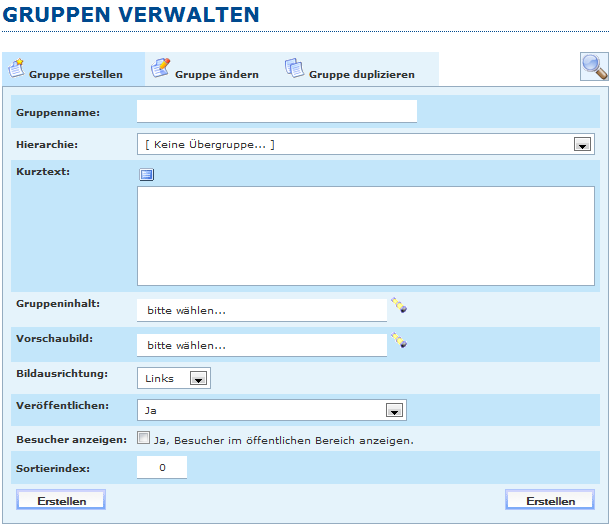The image size is (614, 530).
Task: Switch to the Gruppe duplizieren tab
Action: [361, 74]
